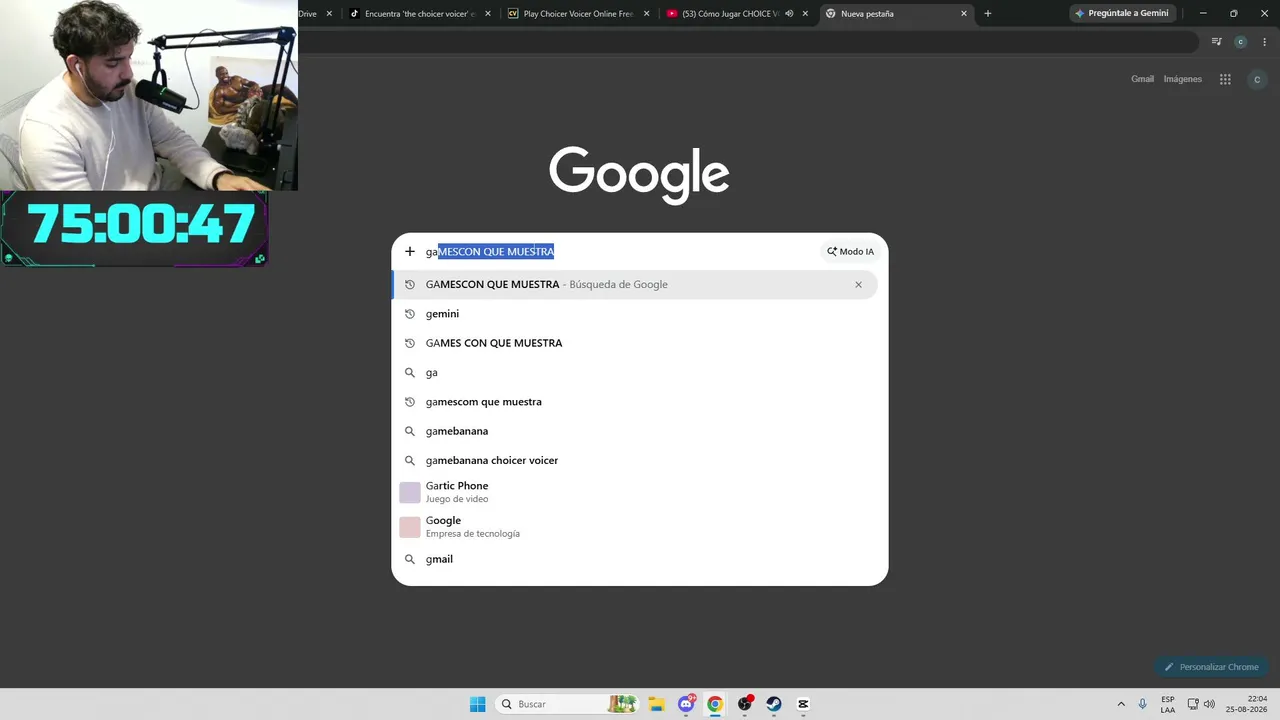
Task: Click Personalizar Chrome button
Action: tap(1211, 667)
